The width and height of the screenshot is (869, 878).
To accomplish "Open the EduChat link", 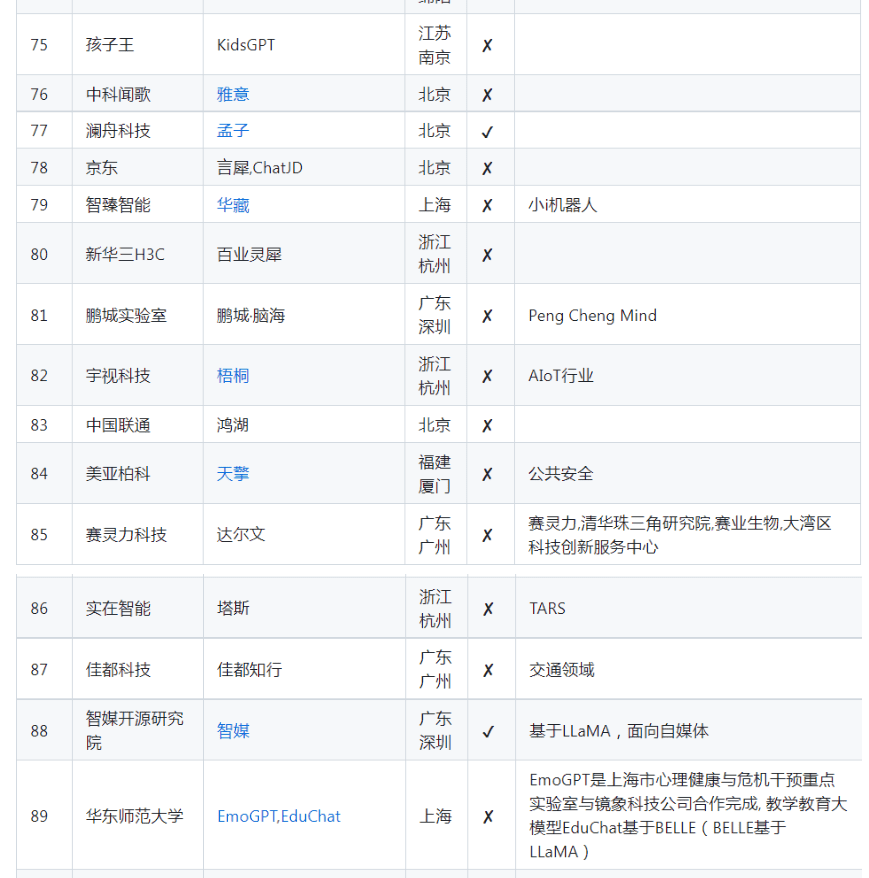I will tap(311, 816).
